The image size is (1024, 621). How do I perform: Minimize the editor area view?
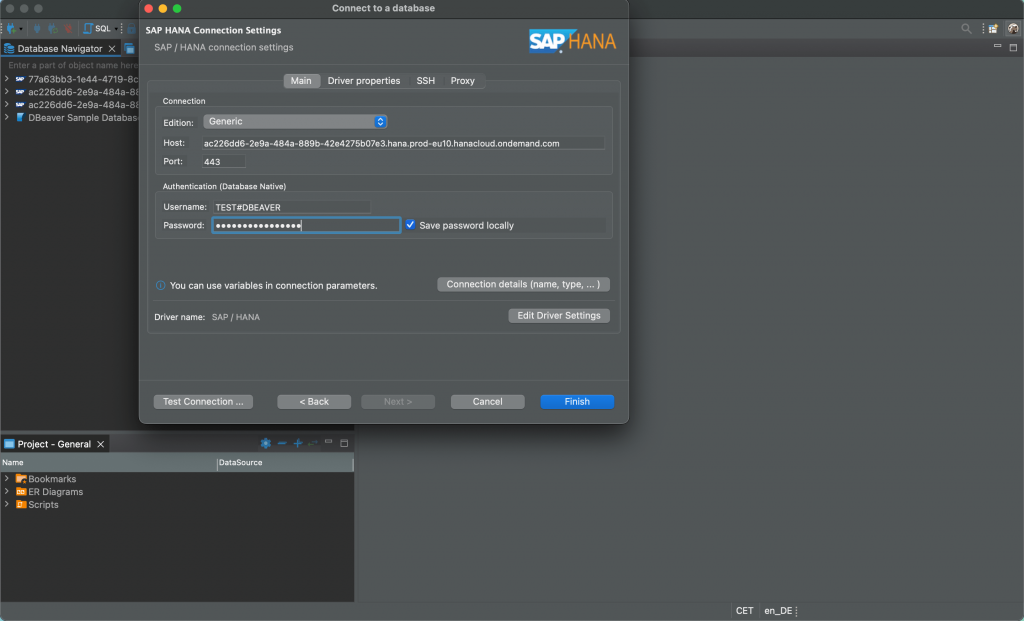pyautogui.click(x=997, y=46)
